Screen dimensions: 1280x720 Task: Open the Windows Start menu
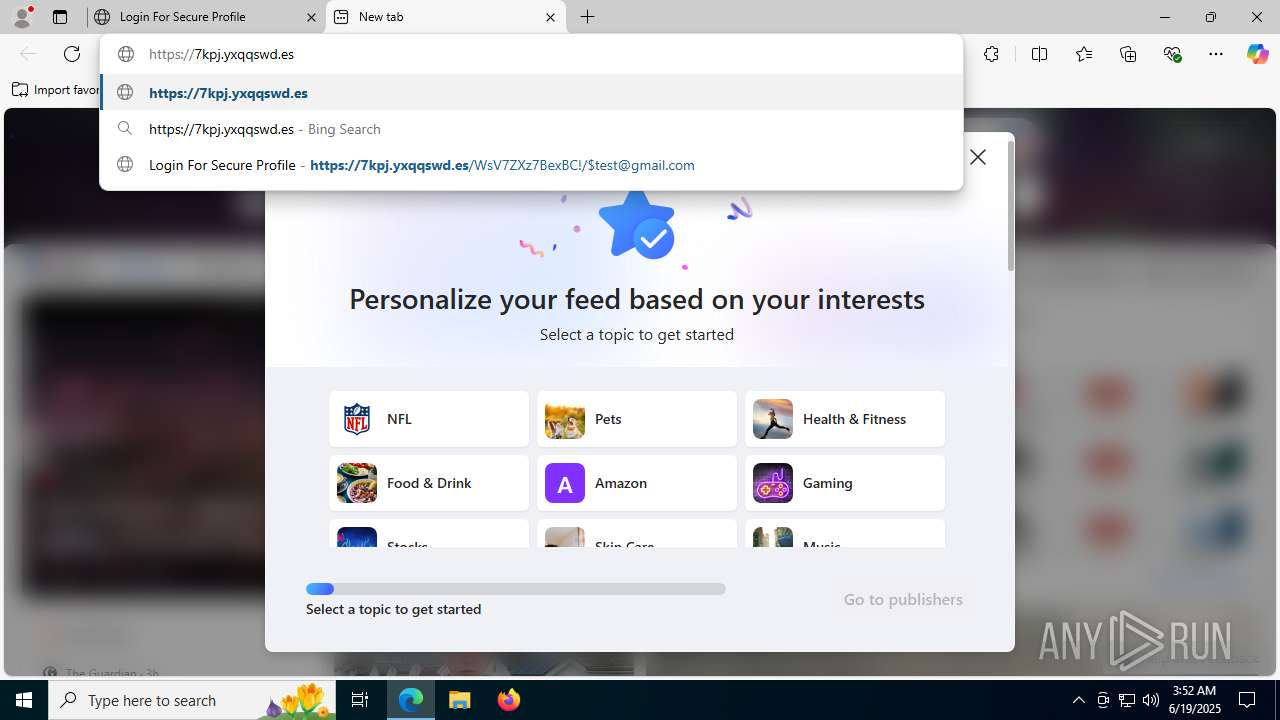[24, 700]
